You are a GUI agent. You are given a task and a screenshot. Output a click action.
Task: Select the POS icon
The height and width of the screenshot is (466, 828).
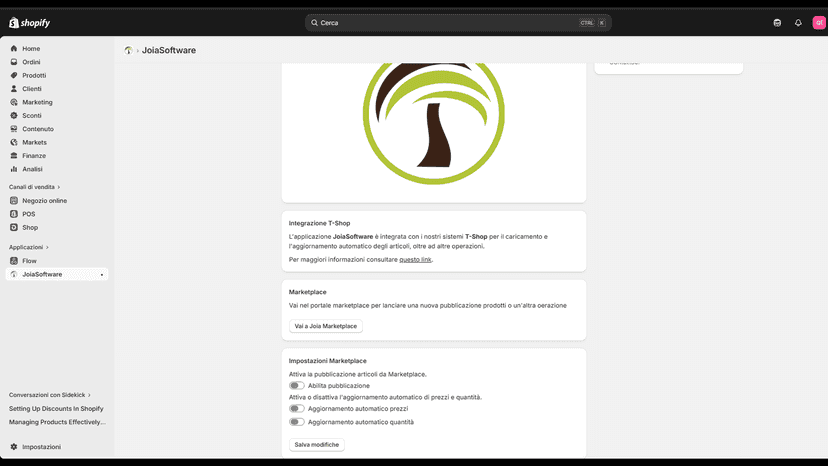14,214
